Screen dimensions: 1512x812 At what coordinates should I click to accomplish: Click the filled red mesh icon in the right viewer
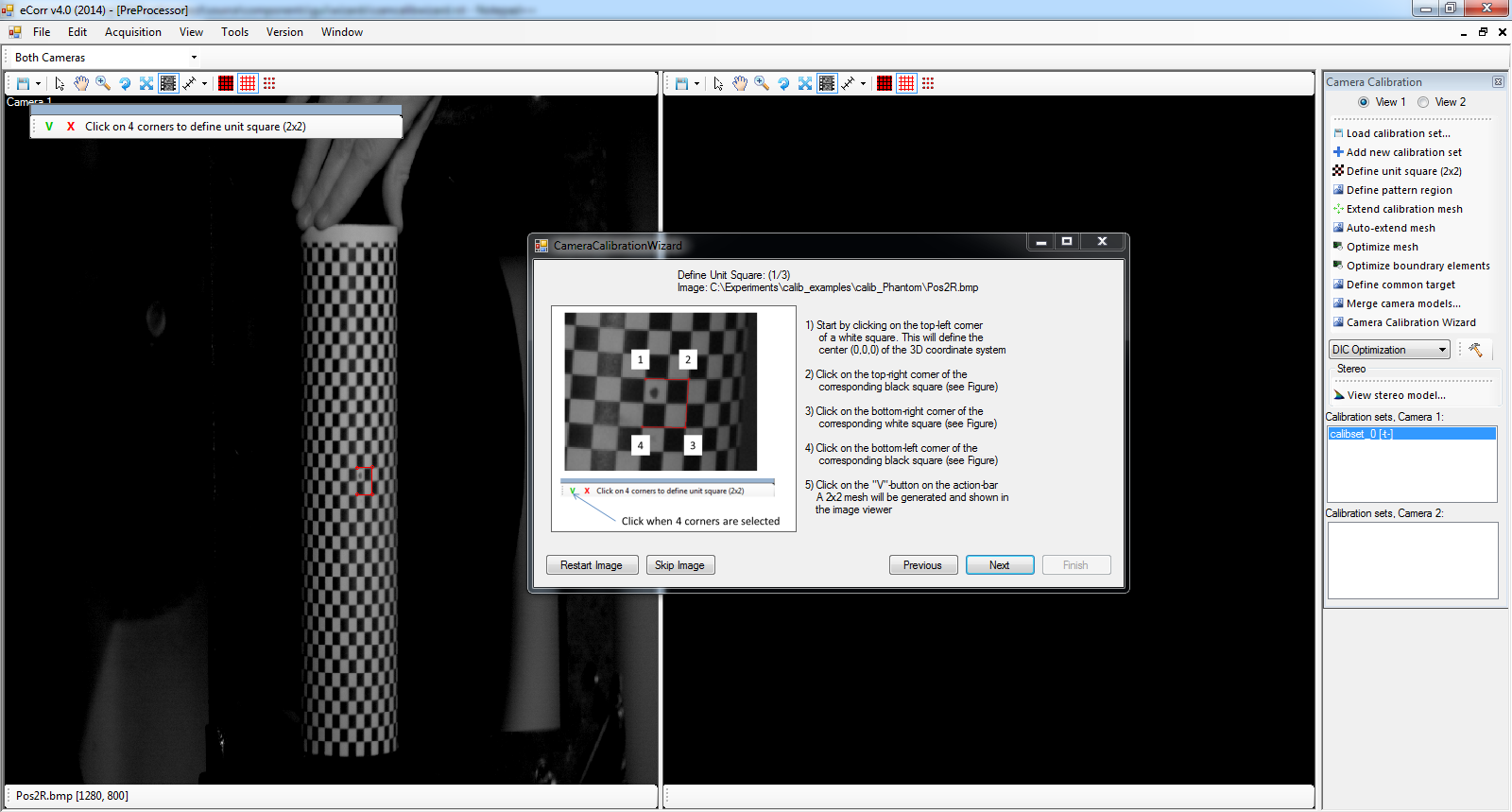tap(885, 83)
